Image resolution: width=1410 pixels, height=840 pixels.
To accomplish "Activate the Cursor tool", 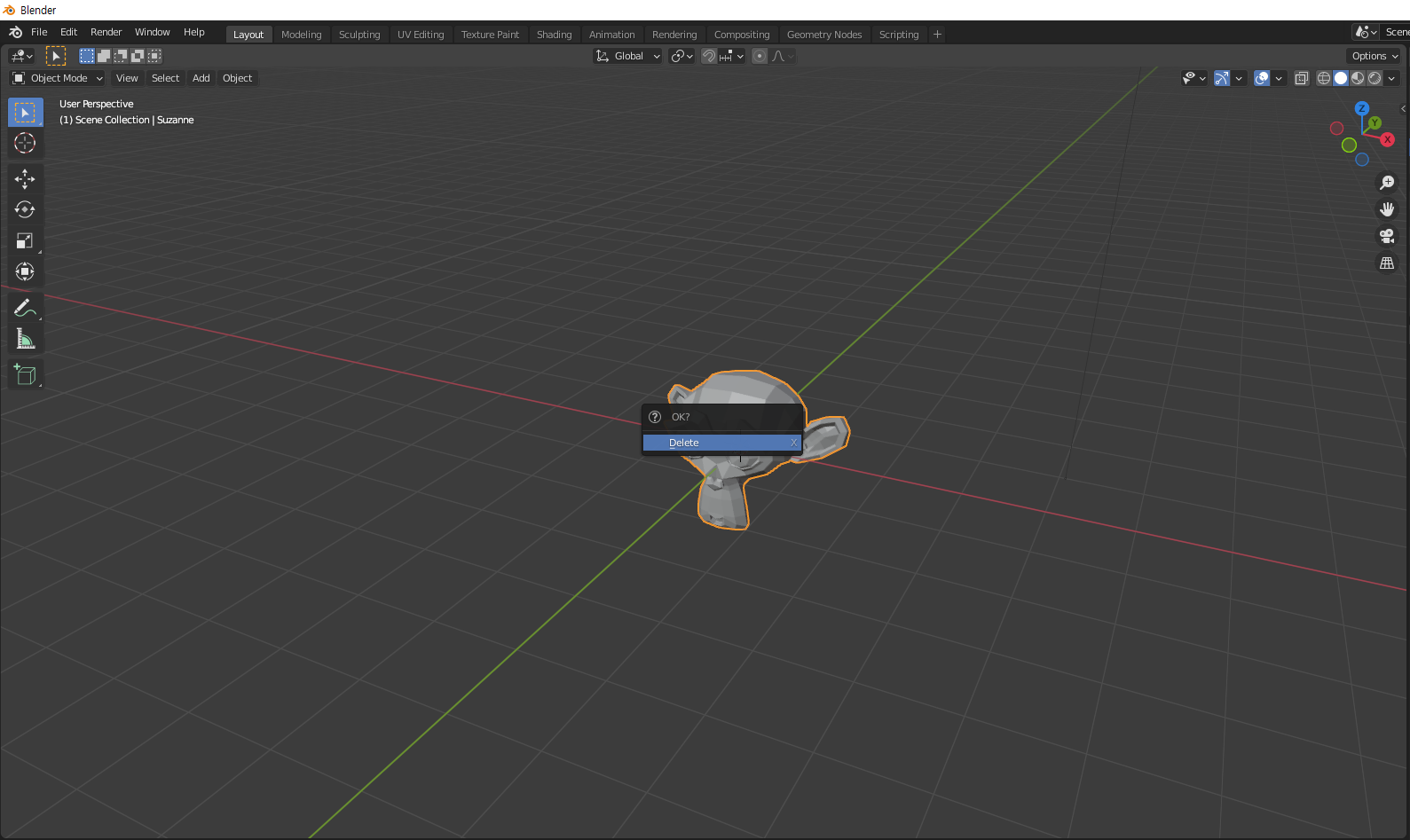I will point(25,143).
